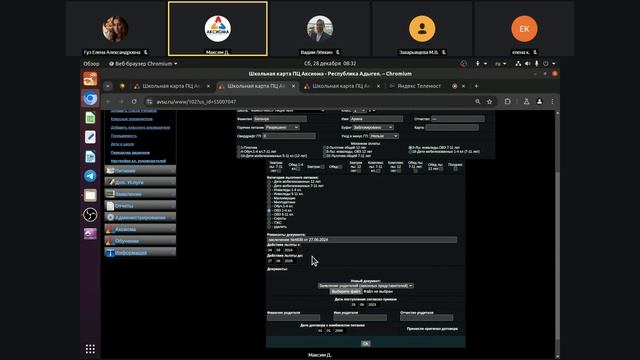Focus Реквизиты документа text field

click(x=362, y=240)
